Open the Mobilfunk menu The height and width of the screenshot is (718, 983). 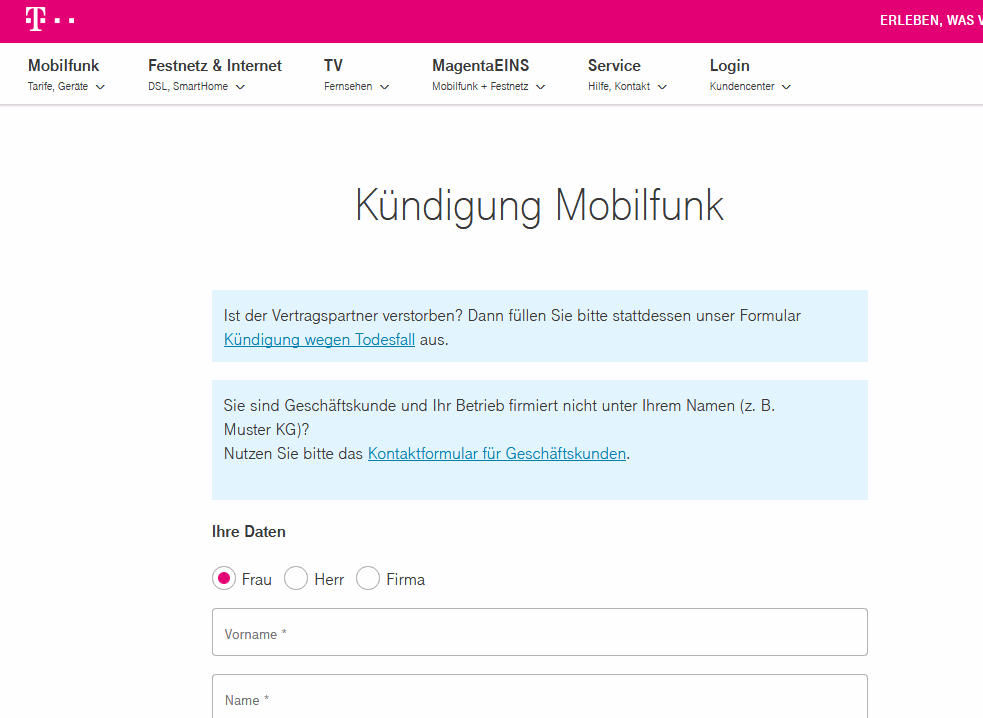point(63,66)
